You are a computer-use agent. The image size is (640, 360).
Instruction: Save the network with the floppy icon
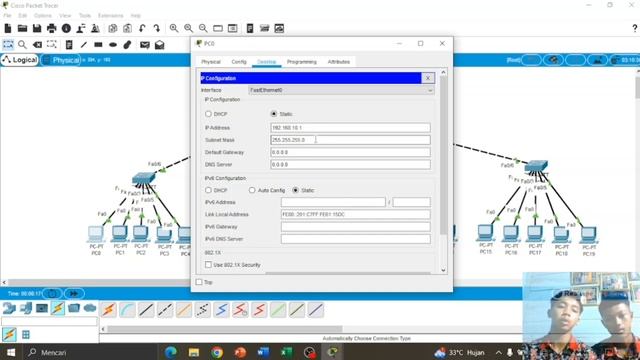coord(37,28)
